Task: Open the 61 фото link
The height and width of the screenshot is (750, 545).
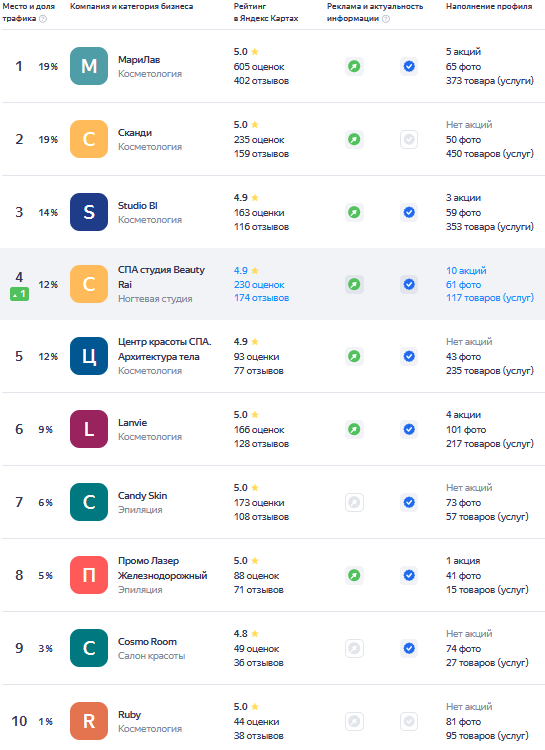Action: click(x=463, y=285)
